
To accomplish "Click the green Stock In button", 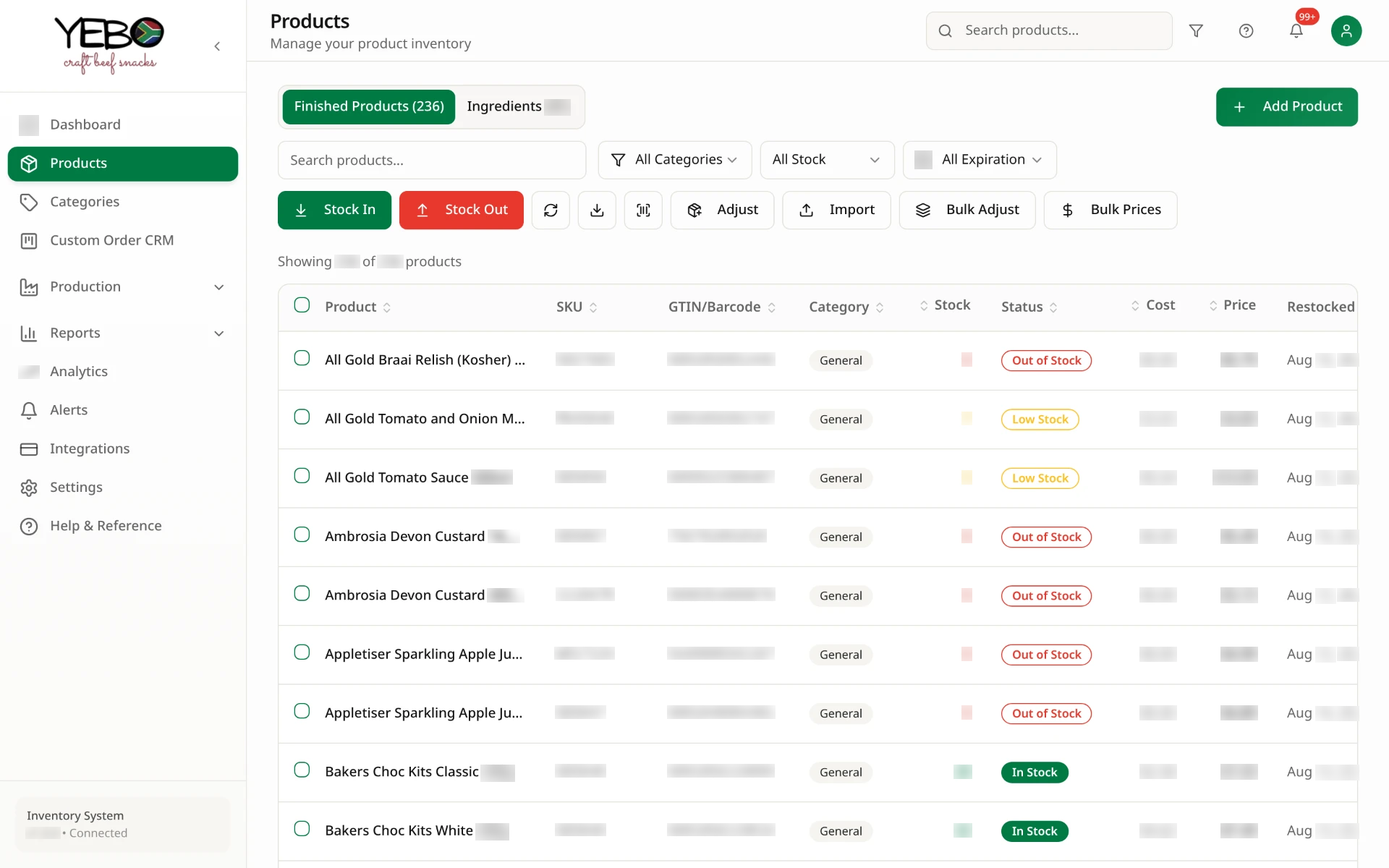I will click(334, 210).
